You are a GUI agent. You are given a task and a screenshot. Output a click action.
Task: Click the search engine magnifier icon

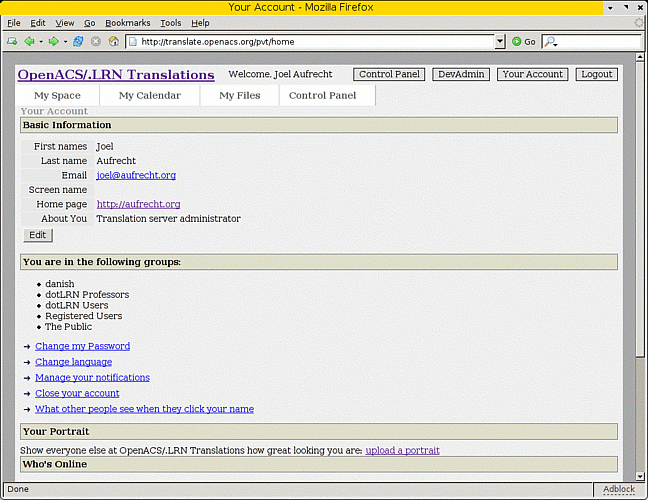pyautogui.click(x=550, y=42)
